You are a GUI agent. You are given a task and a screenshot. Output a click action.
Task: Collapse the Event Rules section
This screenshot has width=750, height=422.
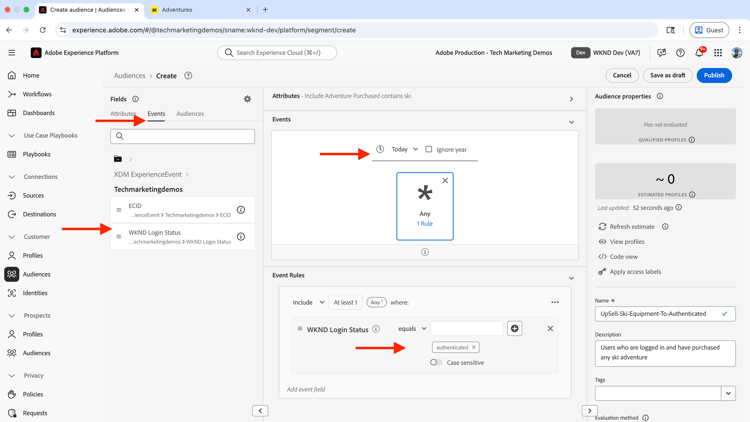(x=571, y=278)
